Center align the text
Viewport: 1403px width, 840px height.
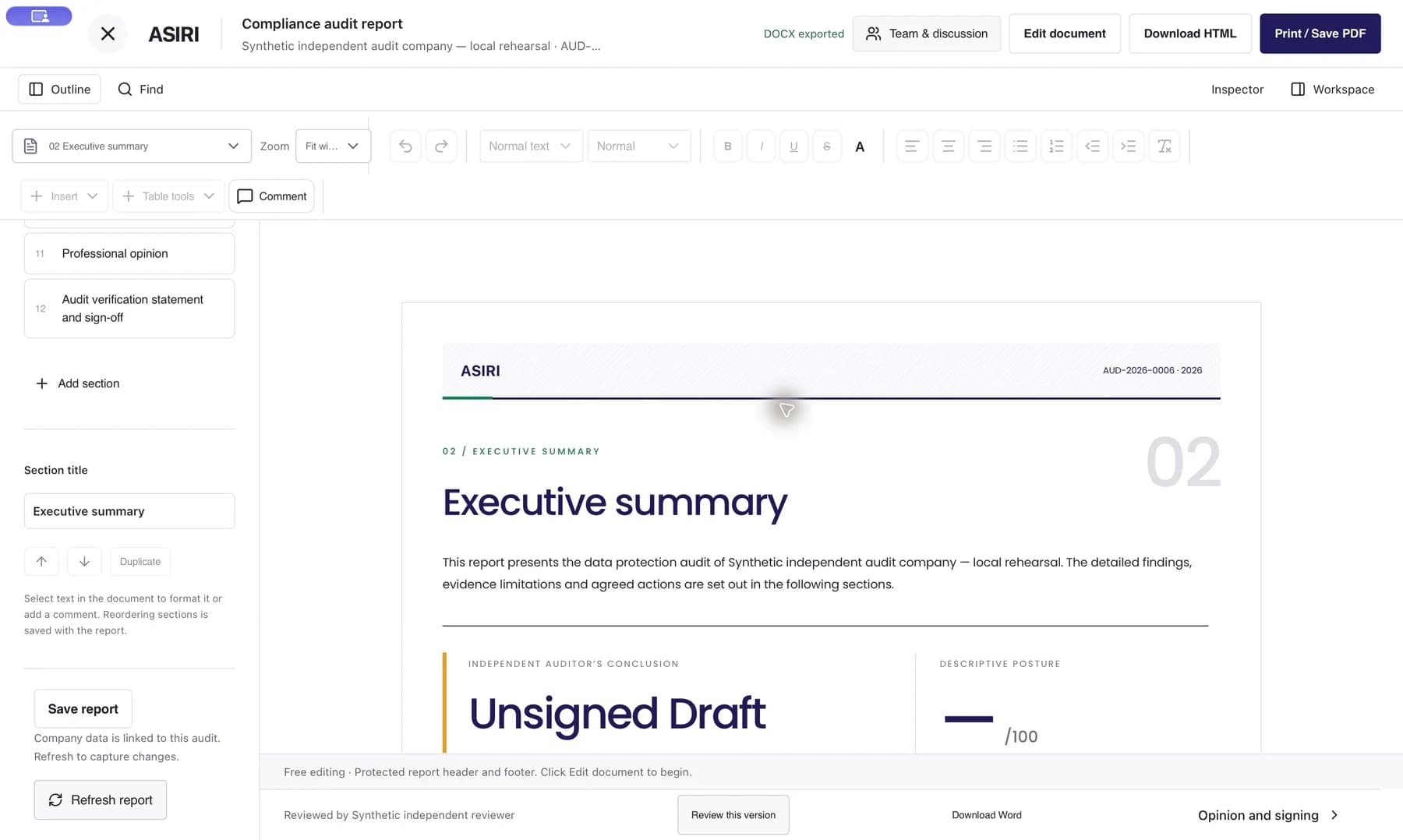[x=948, y=146]
